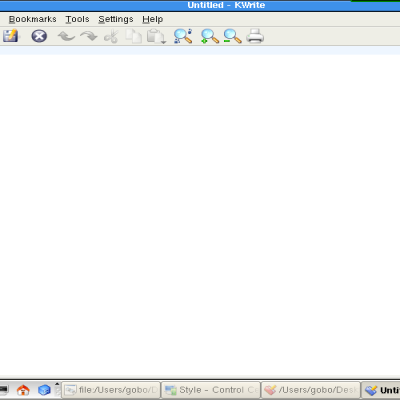Switch to file:/Users/gobo taskbar window
This screenshot has height=400, width=400.
tap(111, 390)
